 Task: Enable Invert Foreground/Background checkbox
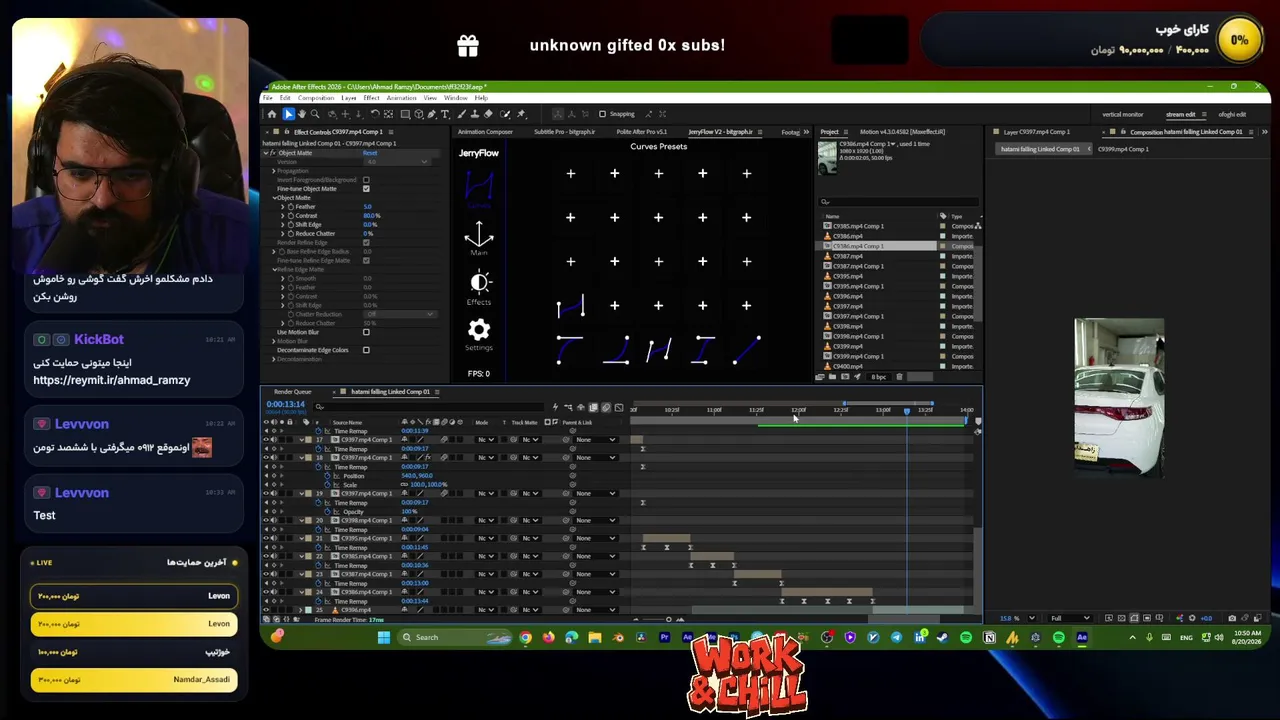coord(366,180)
